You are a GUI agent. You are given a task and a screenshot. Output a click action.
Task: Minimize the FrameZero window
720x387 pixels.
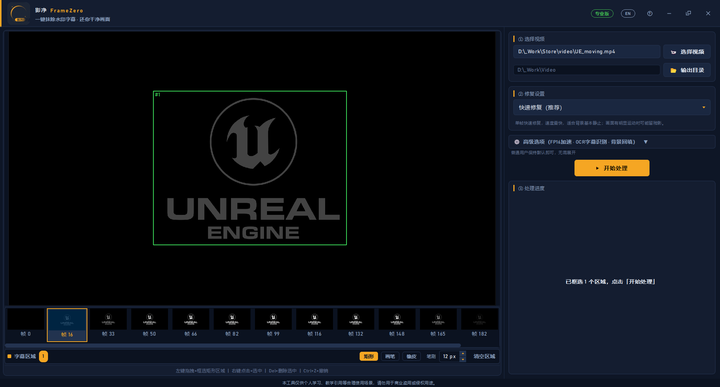point(669,13)
